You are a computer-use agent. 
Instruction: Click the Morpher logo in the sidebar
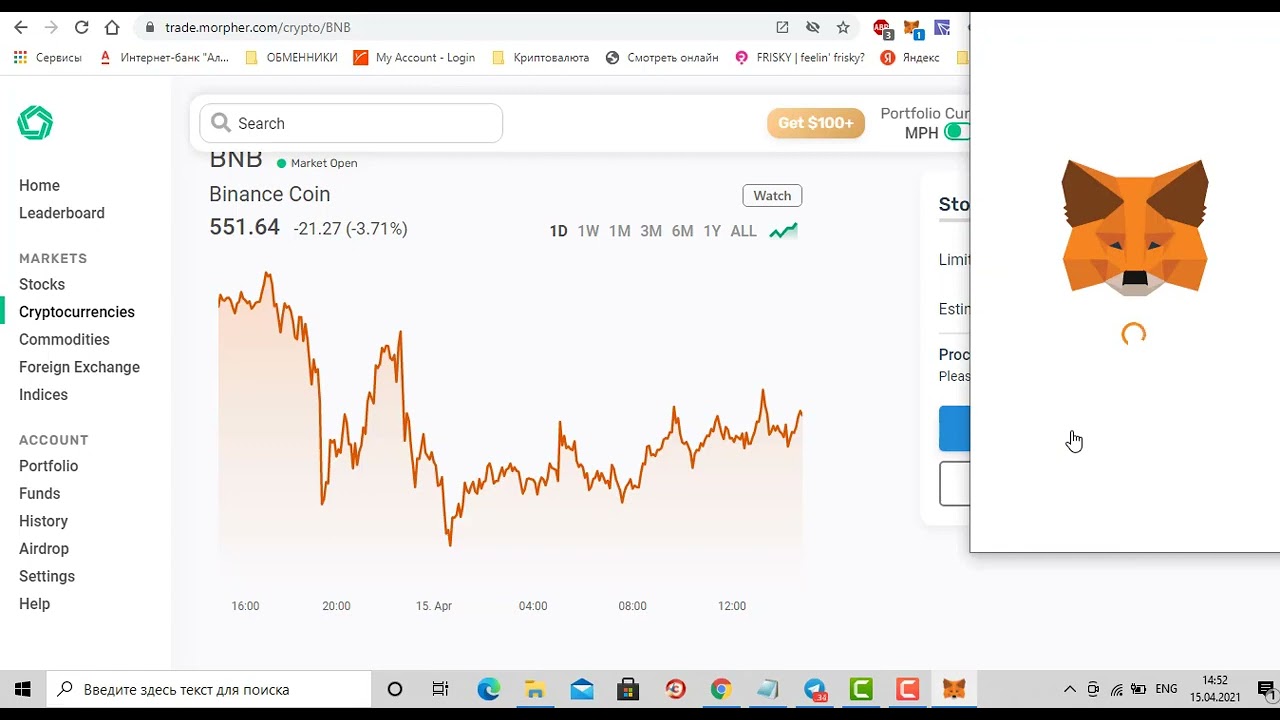[x=35, y=123]
